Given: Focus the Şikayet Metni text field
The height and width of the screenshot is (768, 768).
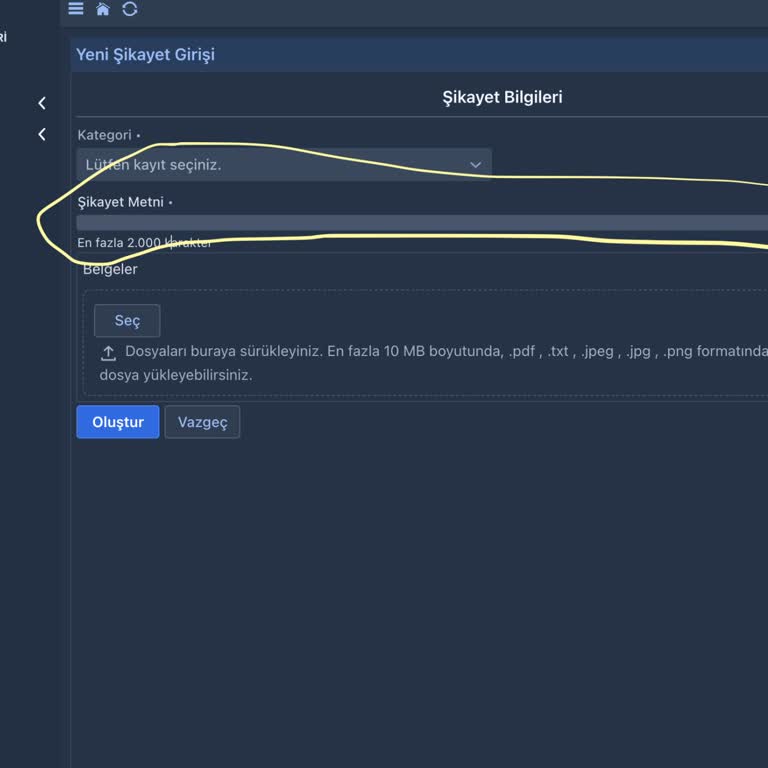Looking at the screenshot, I should point(420,222).
